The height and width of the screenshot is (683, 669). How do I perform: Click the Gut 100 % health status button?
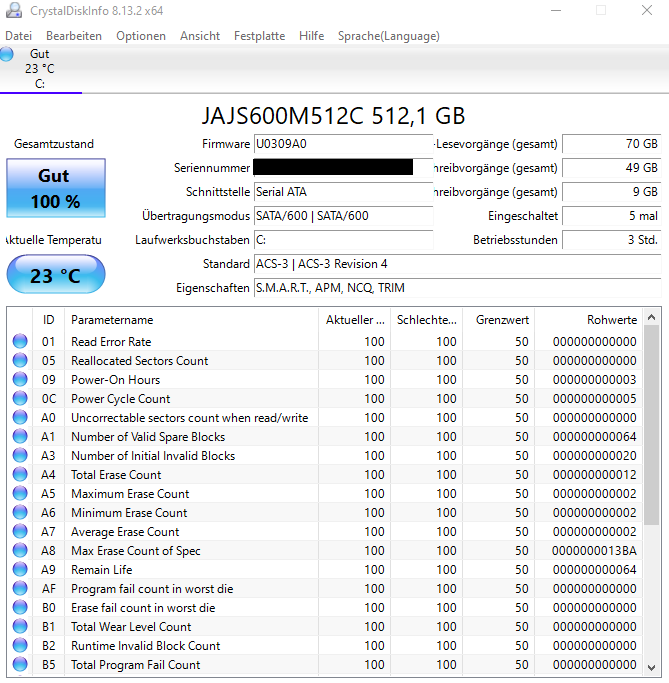pos(56,188)
